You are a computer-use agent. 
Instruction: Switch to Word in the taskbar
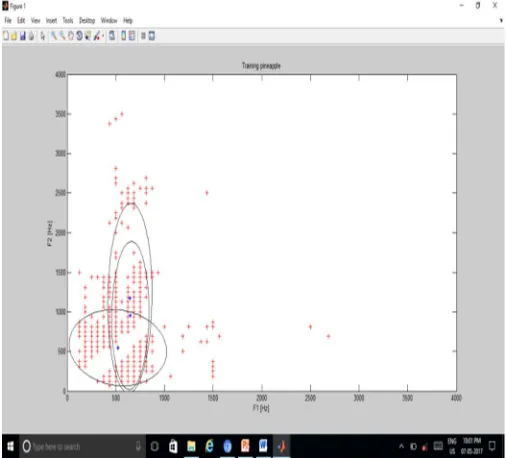263,446
